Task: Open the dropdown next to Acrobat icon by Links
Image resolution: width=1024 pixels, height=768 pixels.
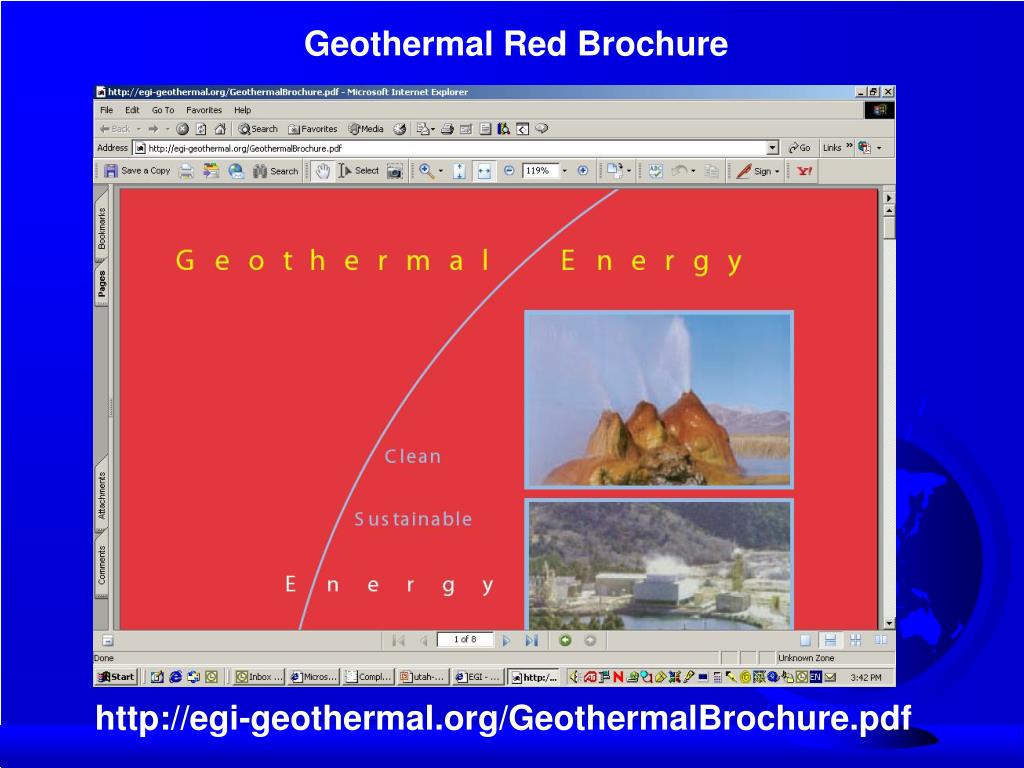Action: click(879, 148)
